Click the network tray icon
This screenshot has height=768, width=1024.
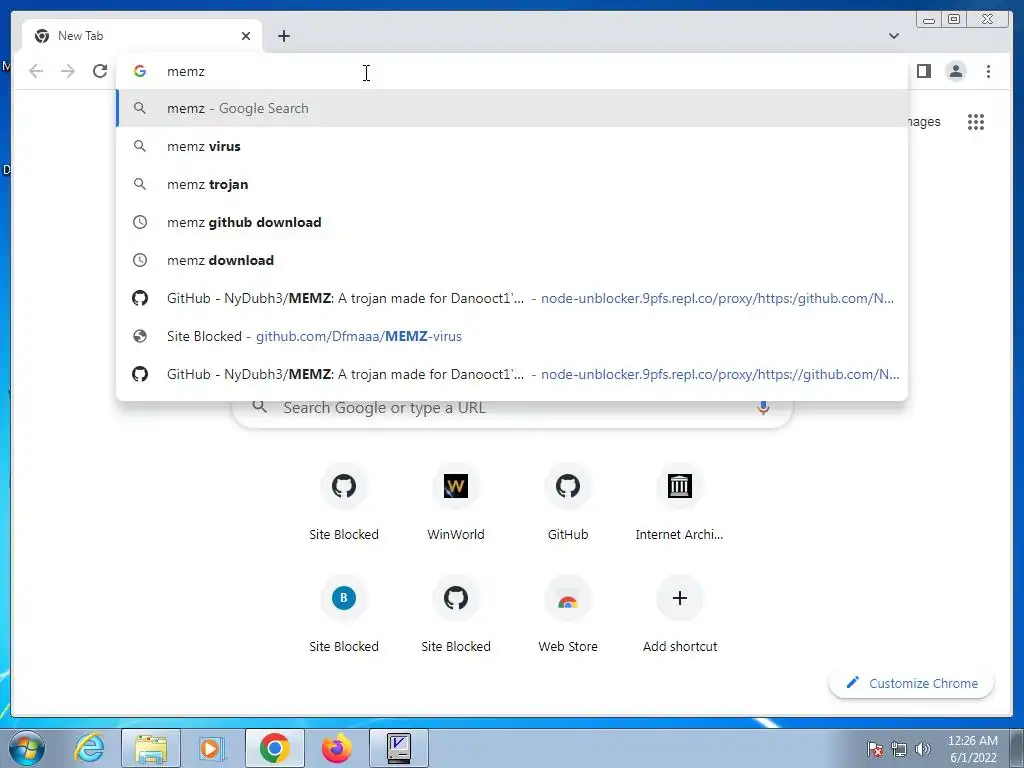(899, 749)
